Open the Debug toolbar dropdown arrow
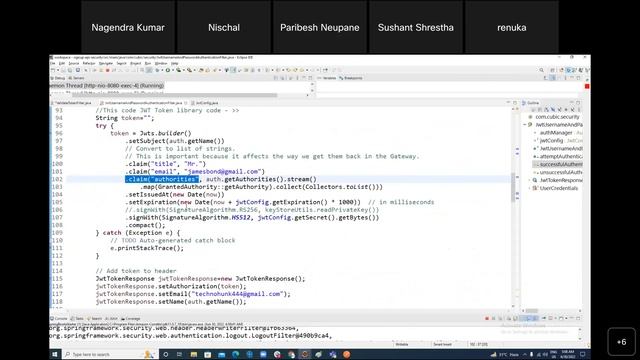 (162, 70)
